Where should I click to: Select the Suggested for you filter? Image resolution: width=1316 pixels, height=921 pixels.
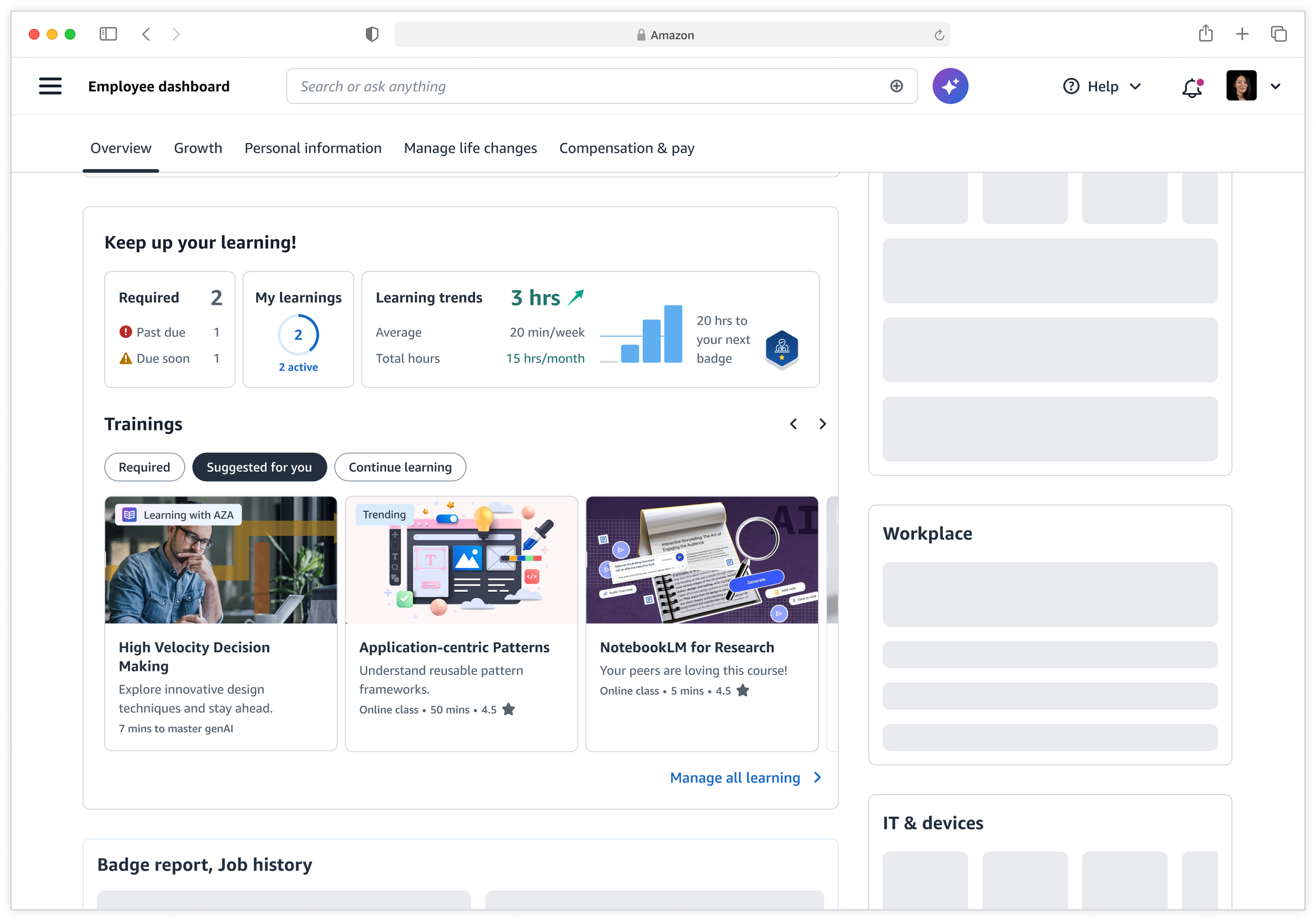click(x=259, y=467)
